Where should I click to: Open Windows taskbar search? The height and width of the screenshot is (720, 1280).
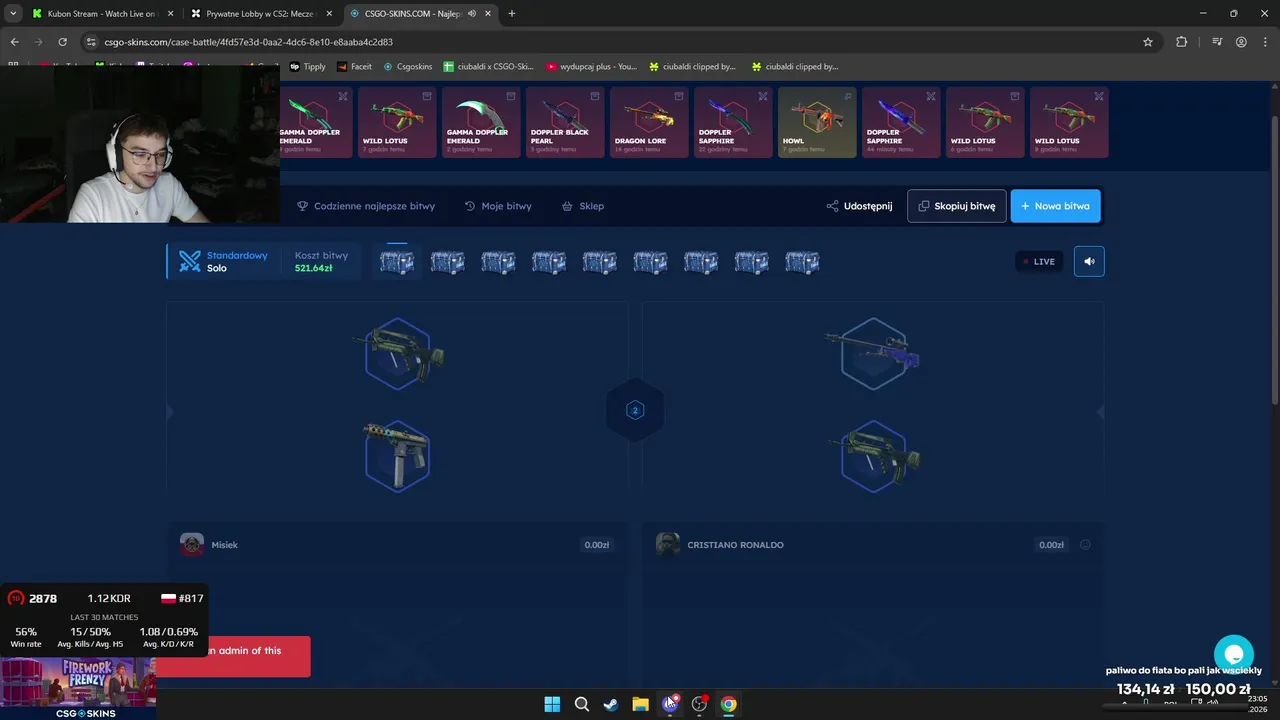[x=581, y=704]
